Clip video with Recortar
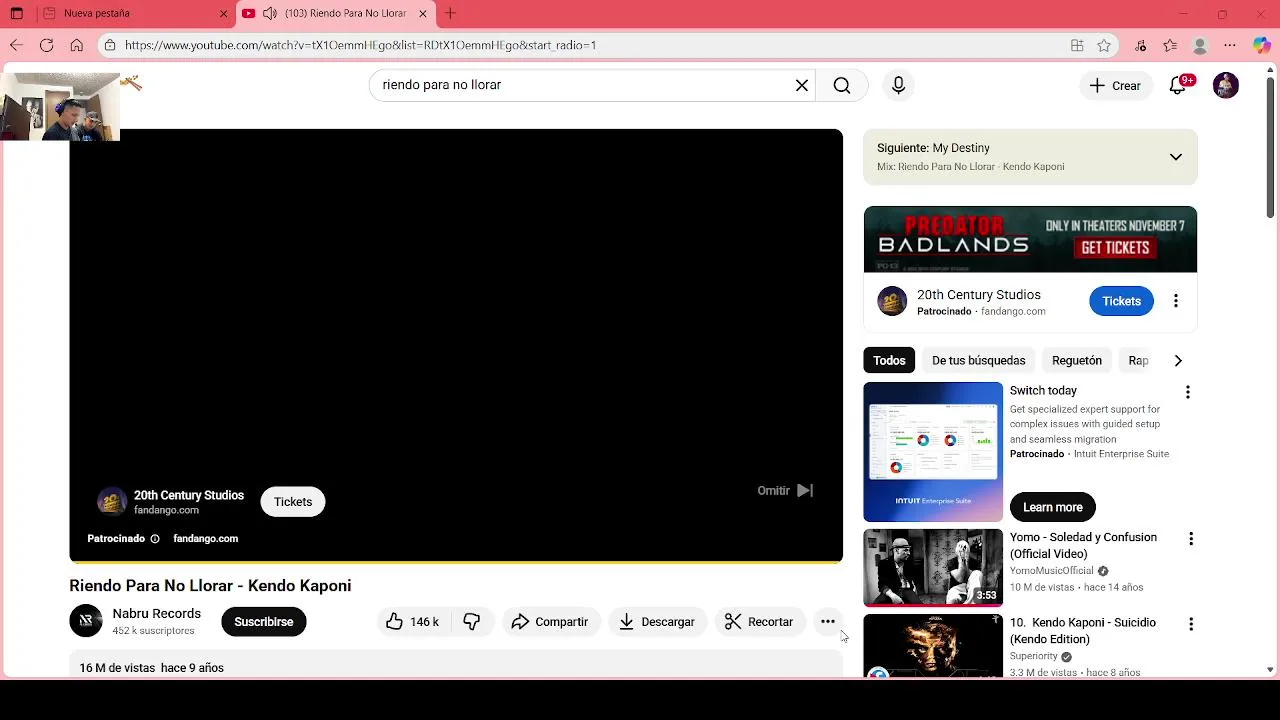Screen dimensions: 1280x720 click(759, 622)
